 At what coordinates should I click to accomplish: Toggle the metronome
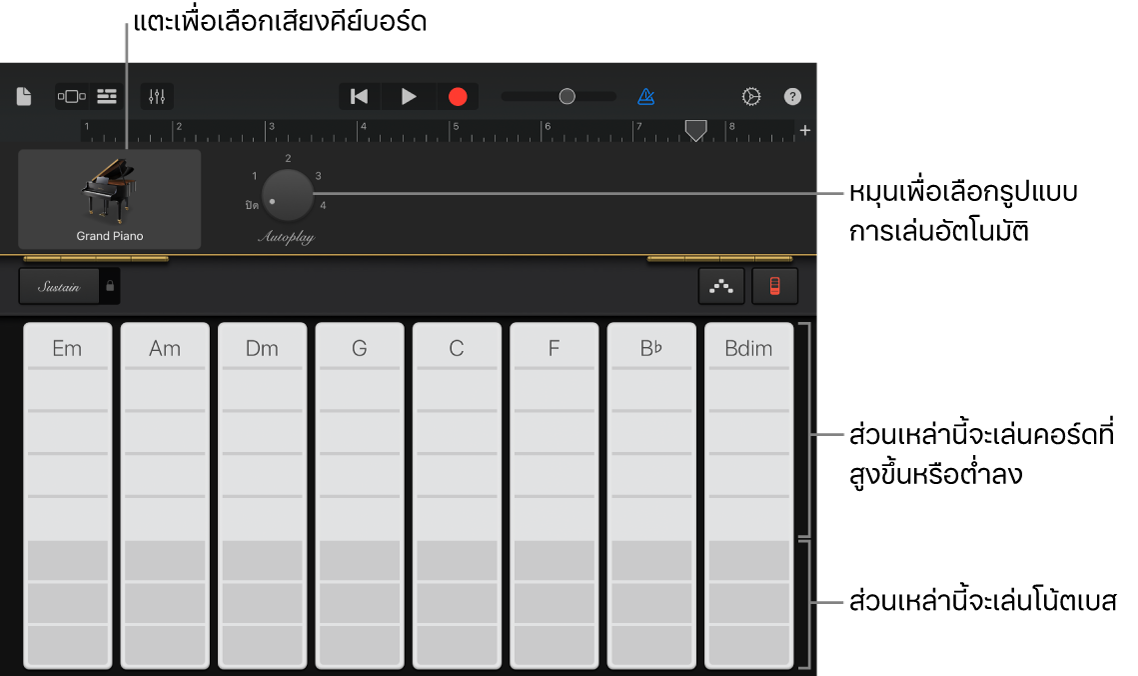click(x=646, y=97)
